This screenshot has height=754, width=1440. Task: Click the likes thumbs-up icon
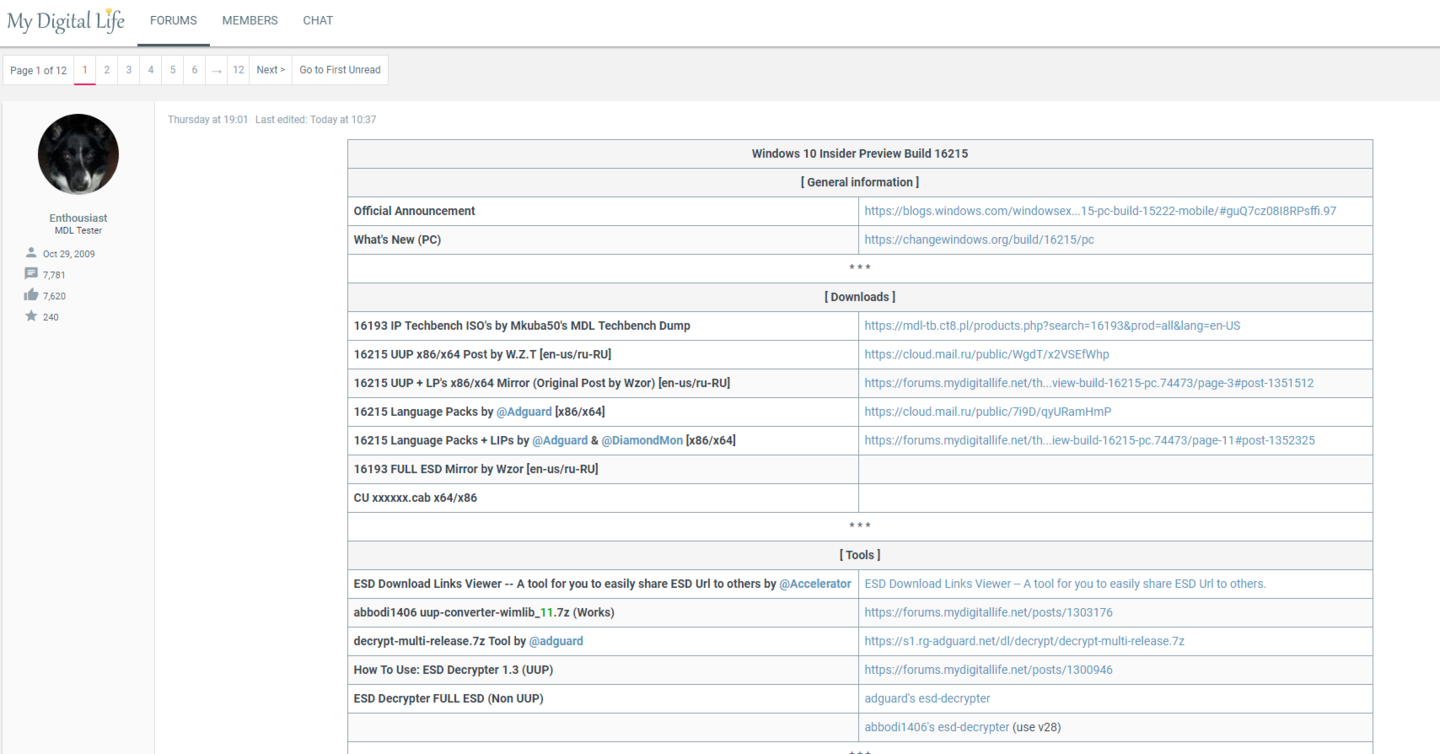point(31,295)
